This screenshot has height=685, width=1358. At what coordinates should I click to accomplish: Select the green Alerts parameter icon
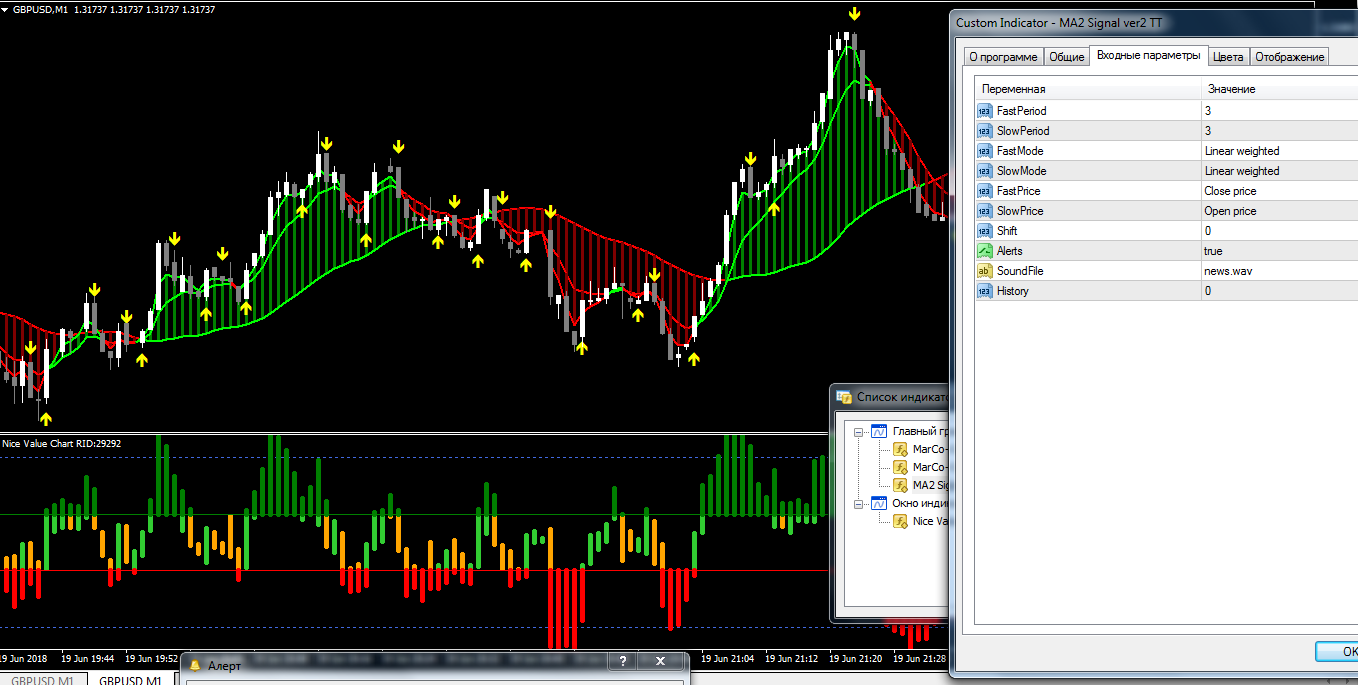[985, 251]
